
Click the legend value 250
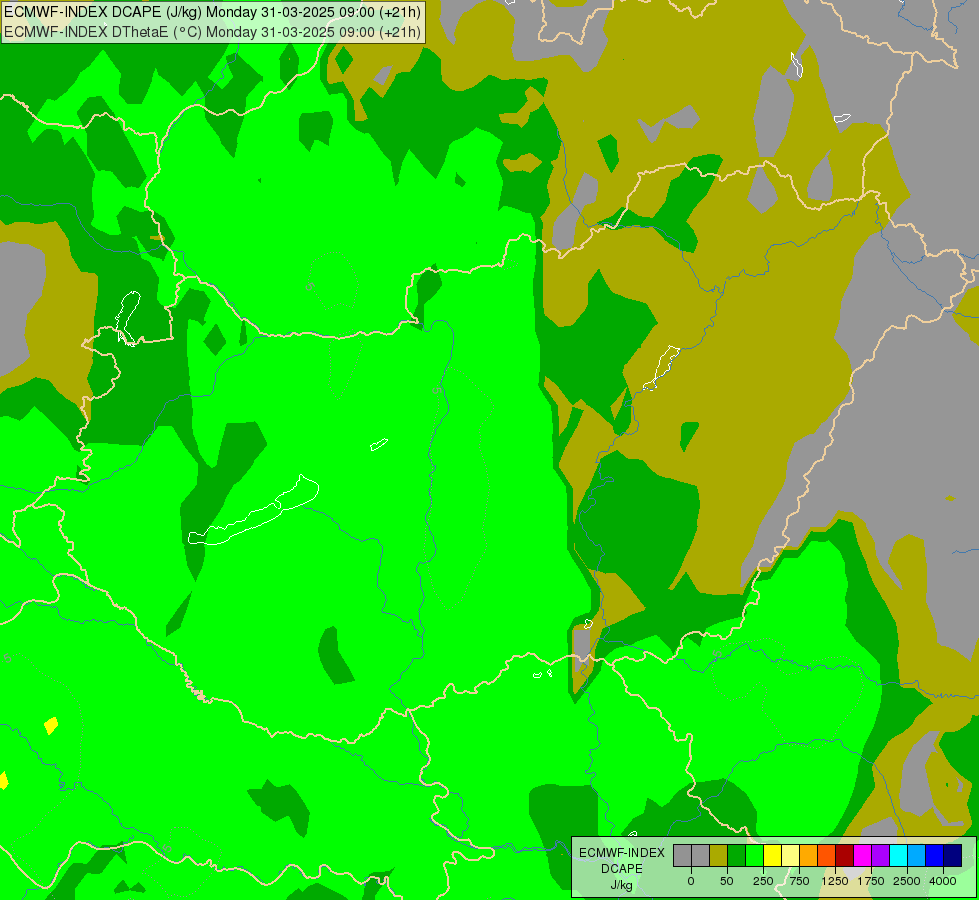tap(763, 881)
